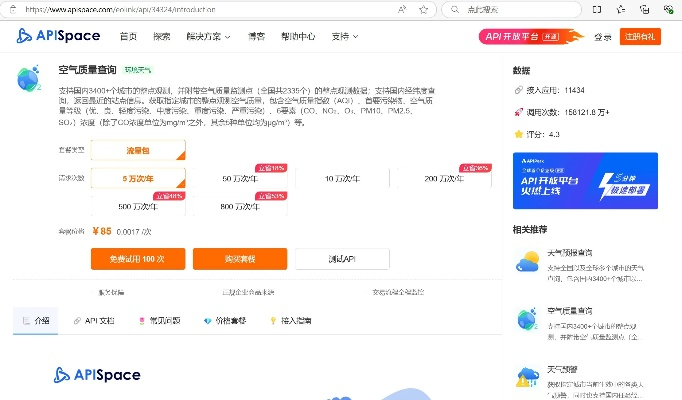Viewport: 682px width, 400px height.
Task: Click the 免费试用 100 次 button
Action: pyautogui.click(x=138, y=259)
